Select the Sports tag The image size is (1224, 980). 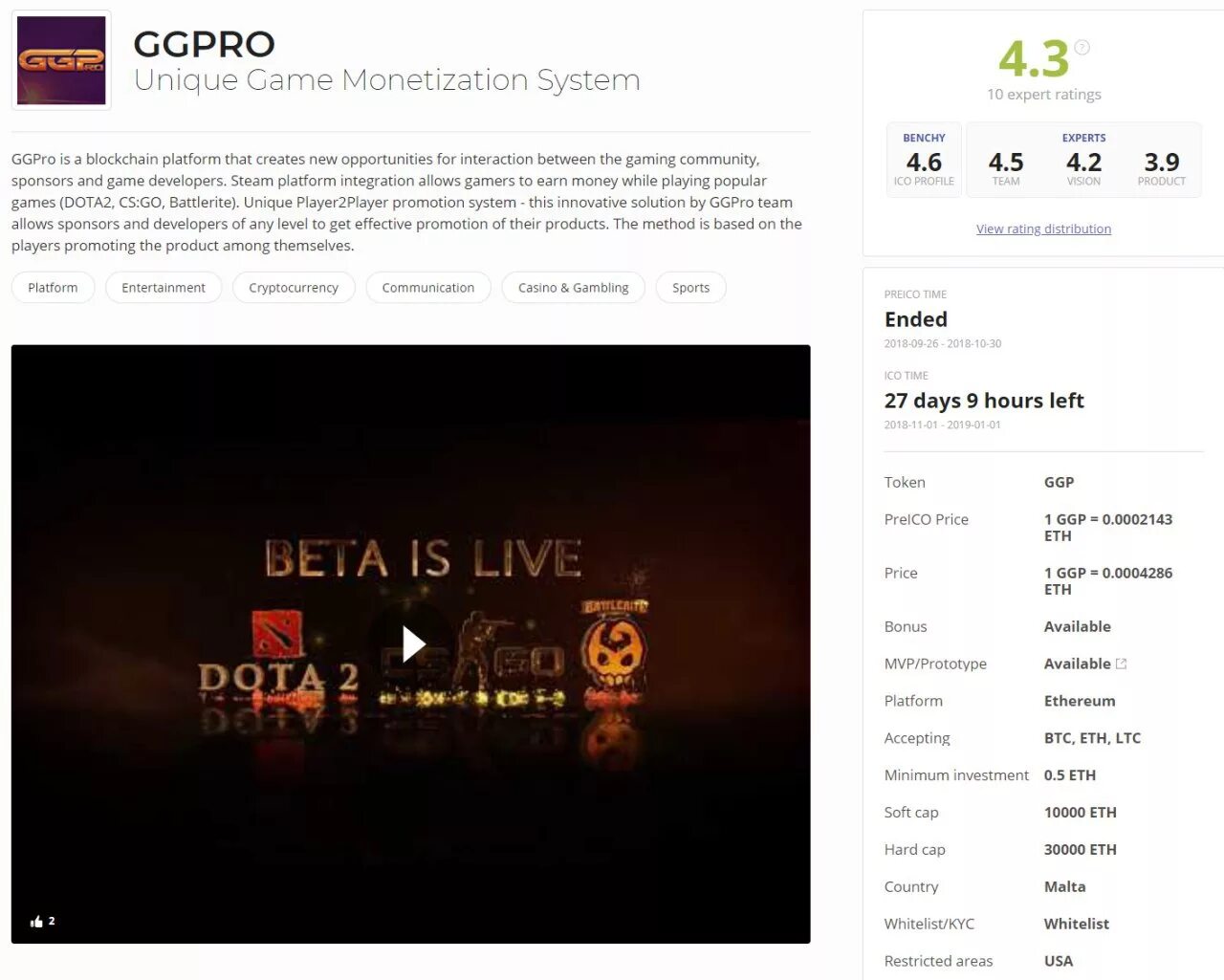691,288
